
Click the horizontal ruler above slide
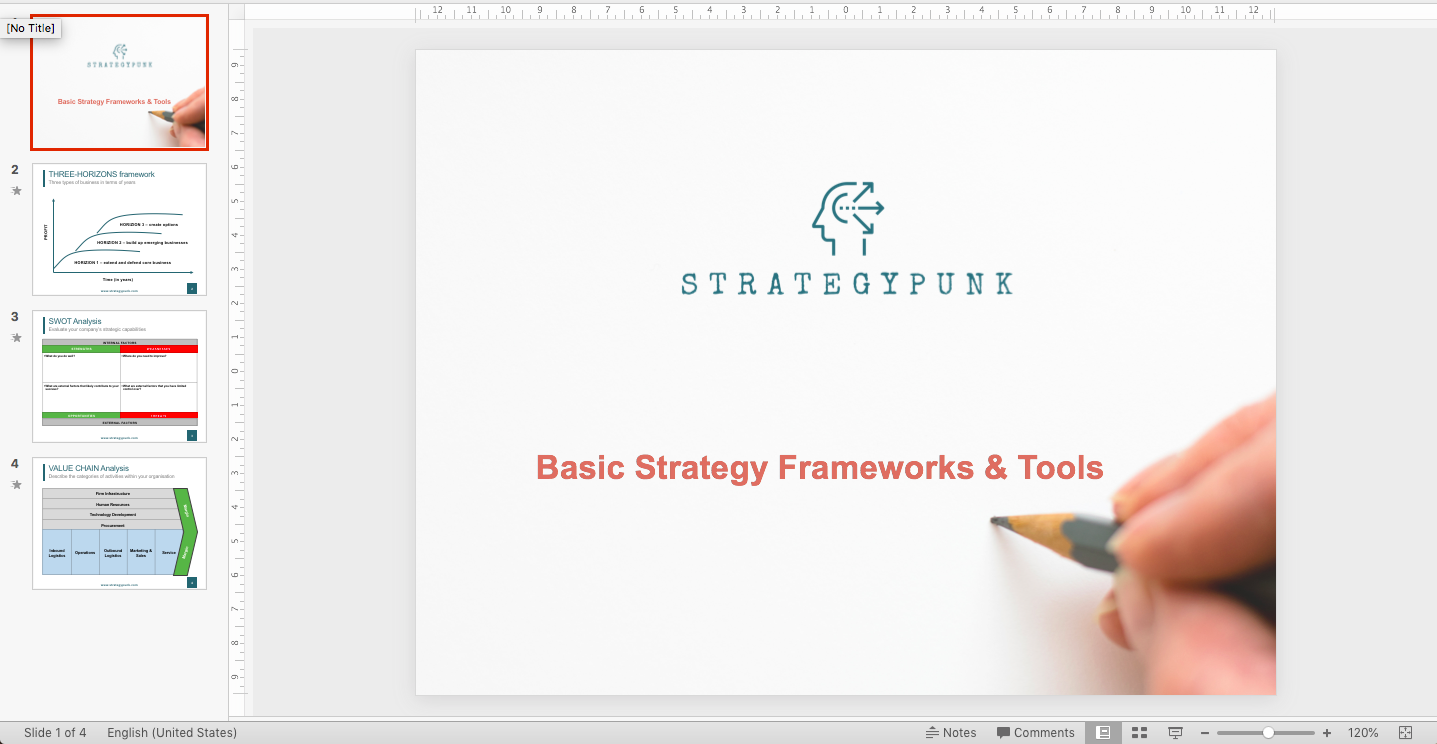[x=845, y=12]
